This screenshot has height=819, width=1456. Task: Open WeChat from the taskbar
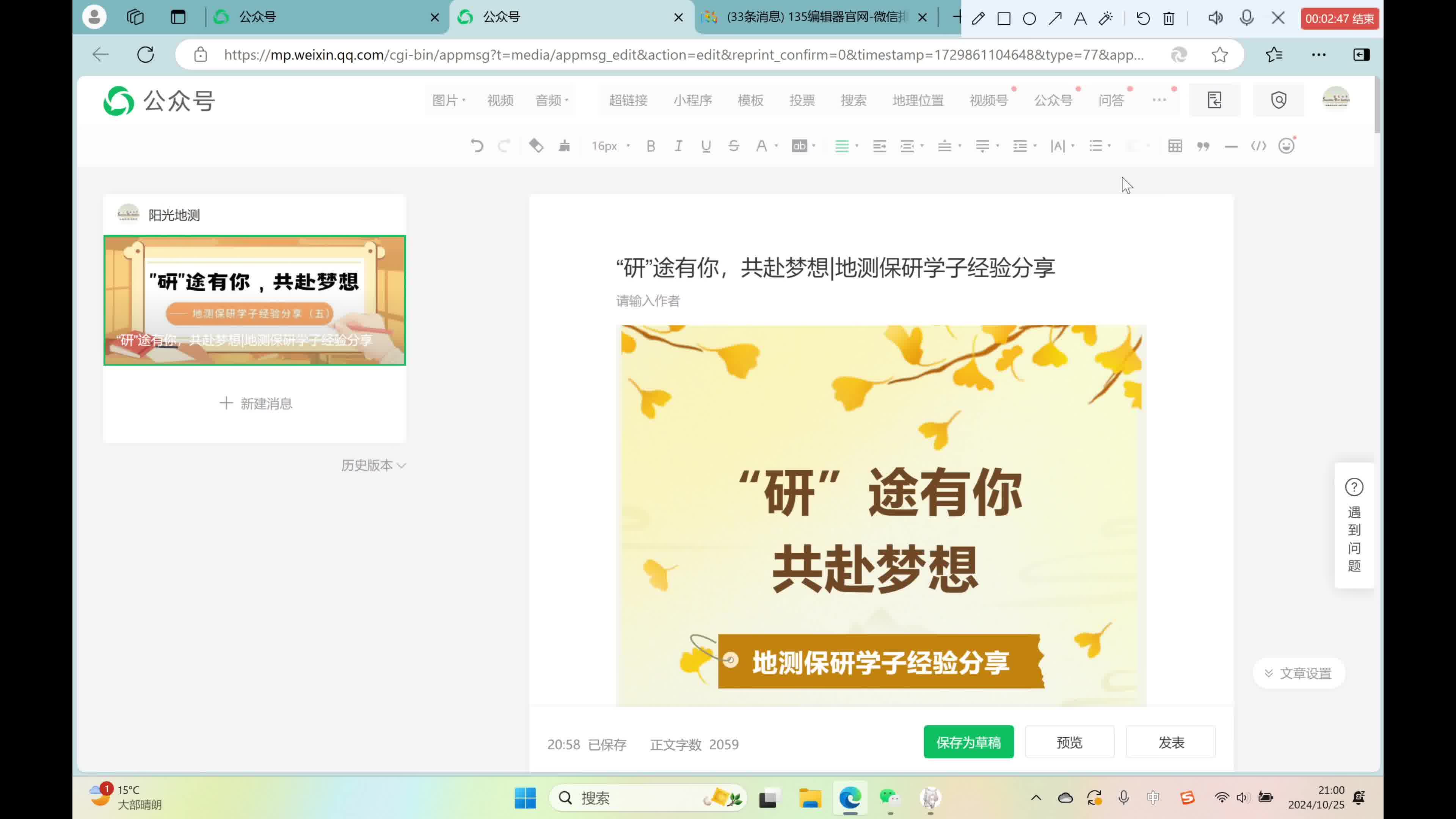(889, 797)
